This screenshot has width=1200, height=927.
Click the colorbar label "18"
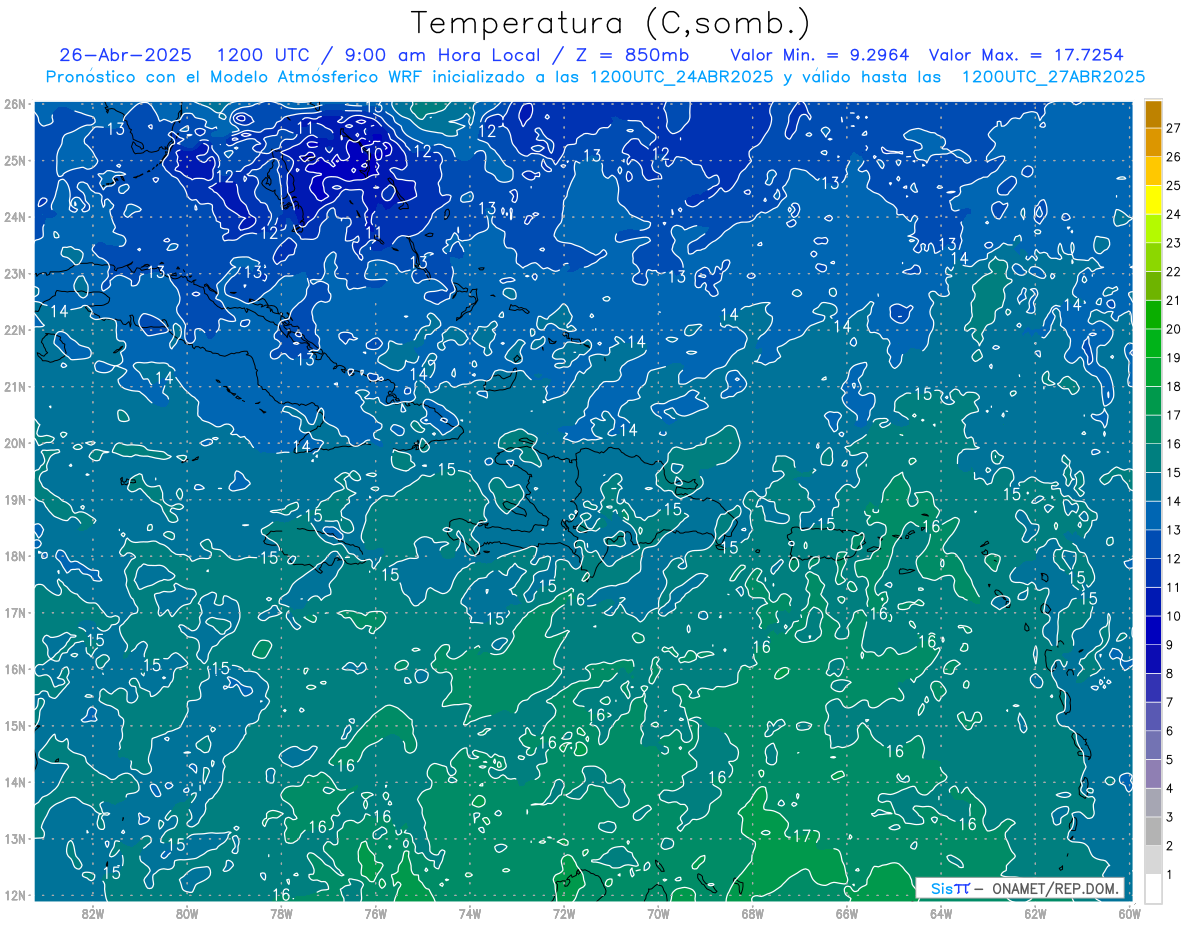point(1174,387)
